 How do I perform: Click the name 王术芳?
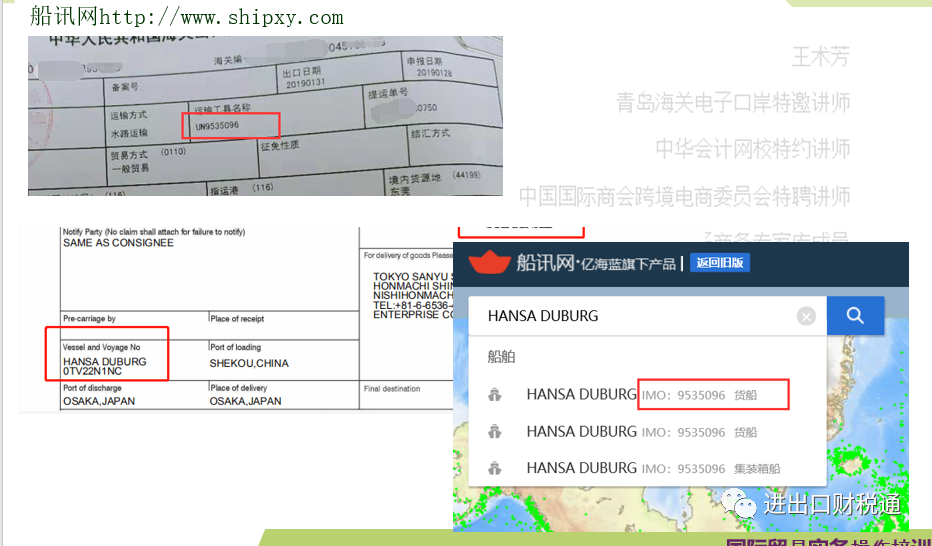point(821,57)
